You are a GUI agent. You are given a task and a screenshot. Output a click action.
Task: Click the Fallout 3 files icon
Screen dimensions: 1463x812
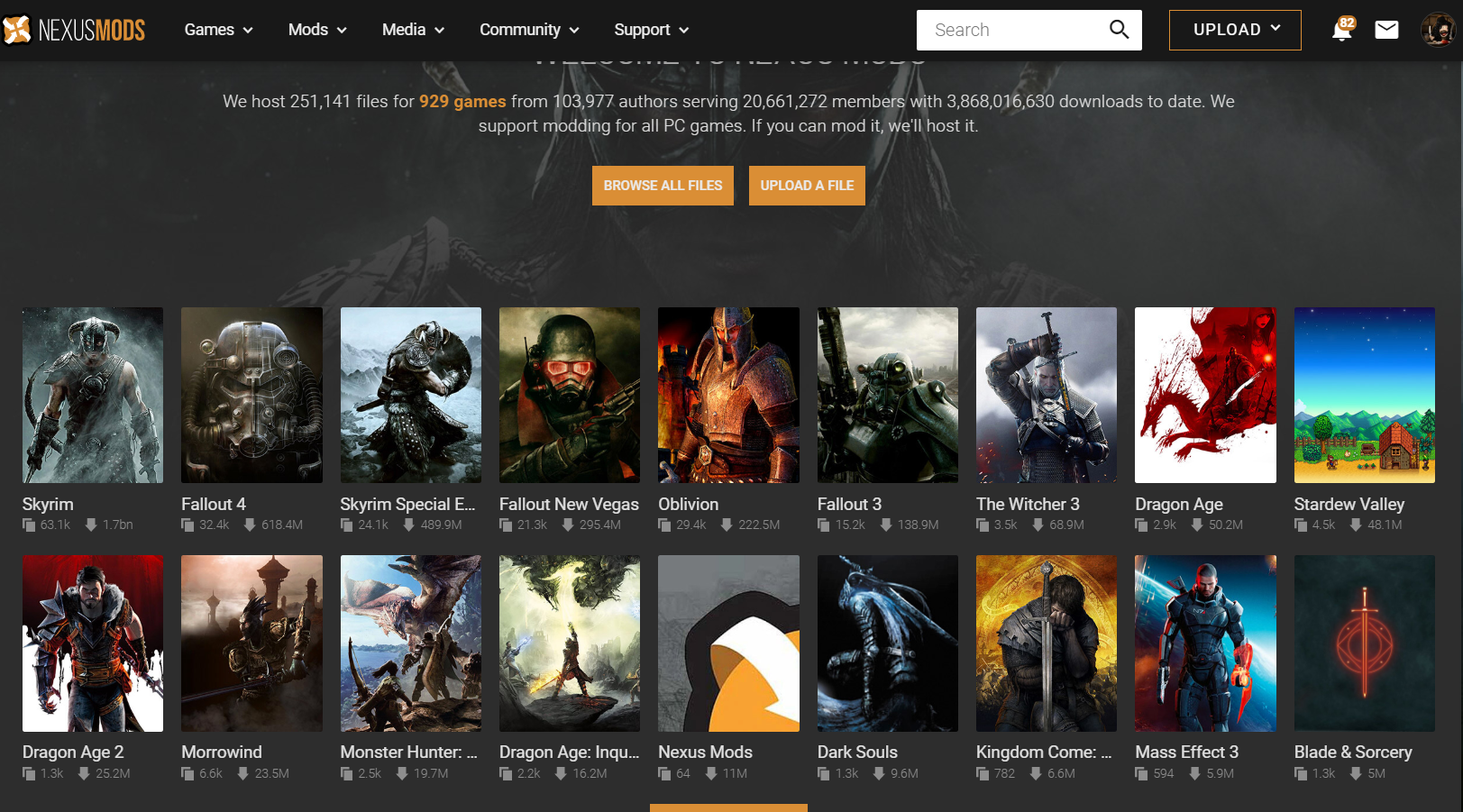coord(824,525)
